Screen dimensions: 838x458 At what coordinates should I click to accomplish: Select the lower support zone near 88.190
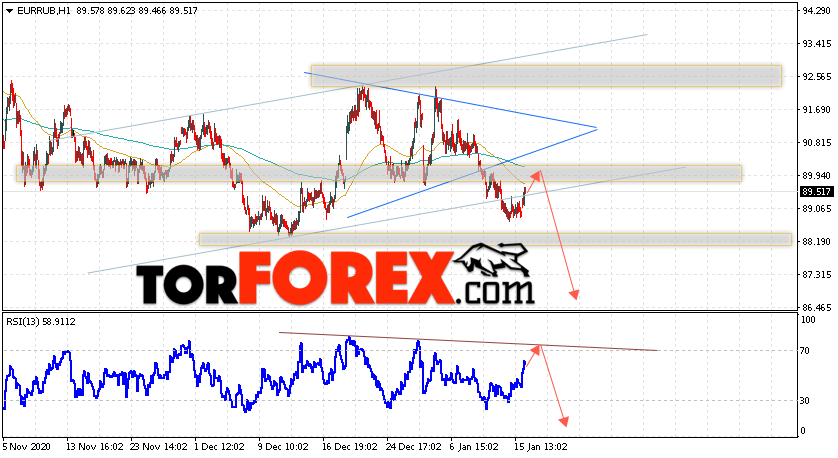495,239
